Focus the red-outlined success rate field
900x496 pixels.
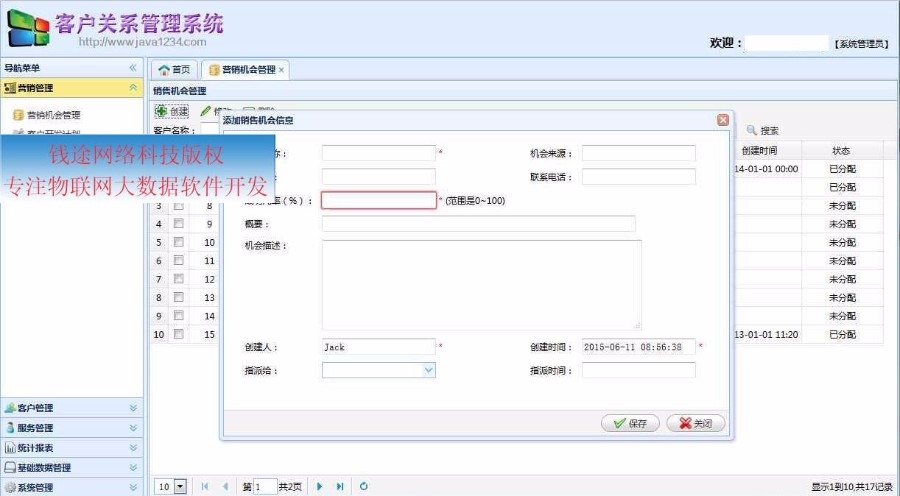(x=379, y=200)
